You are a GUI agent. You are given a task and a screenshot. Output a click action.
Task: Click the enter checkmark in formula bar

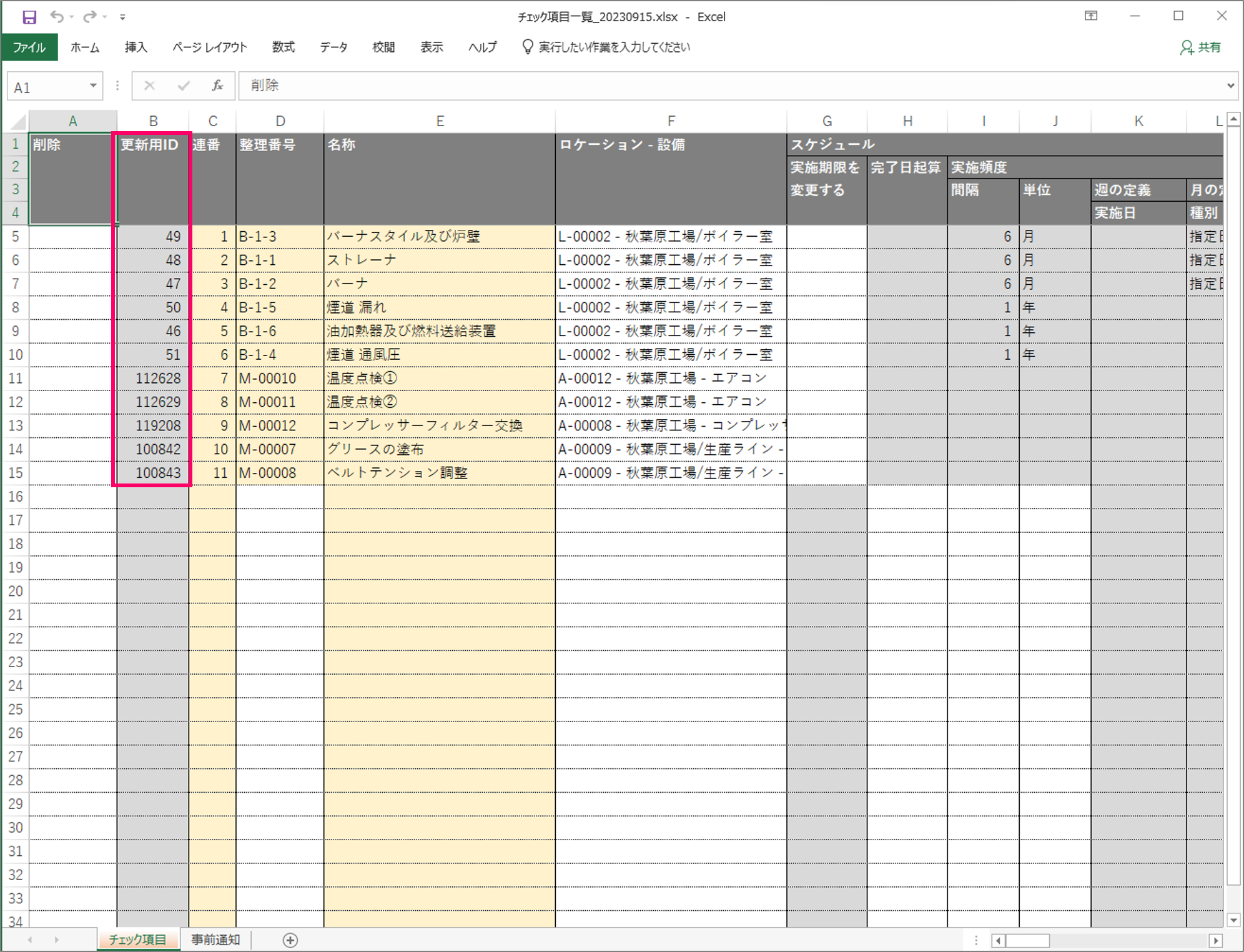pos(183,86)
